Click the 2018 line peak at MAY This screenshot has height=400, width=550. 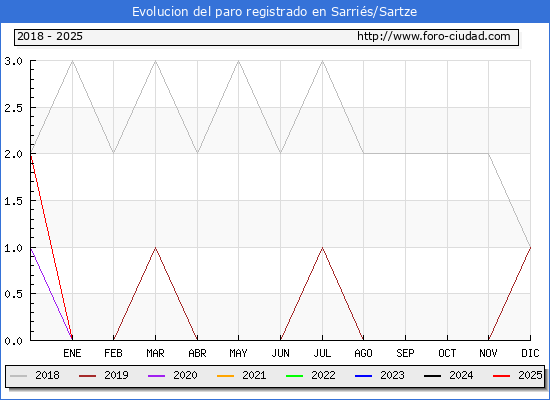pyautogui.click(x=239, y=61)
